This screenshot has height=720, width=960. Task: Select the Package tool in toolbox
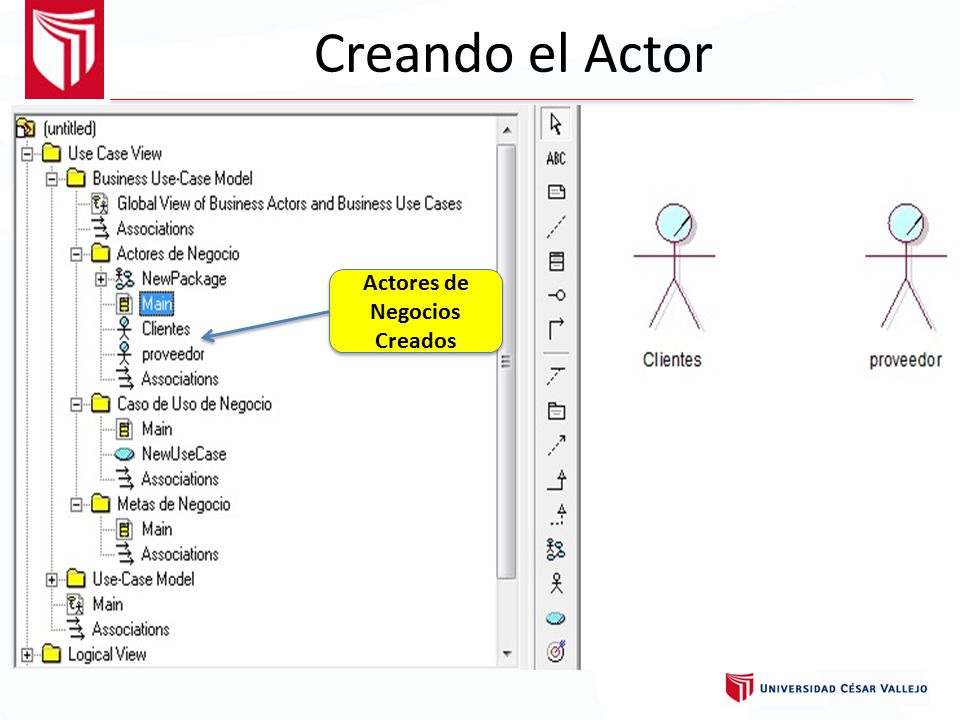pyautogui.click(x=556, y=410)
